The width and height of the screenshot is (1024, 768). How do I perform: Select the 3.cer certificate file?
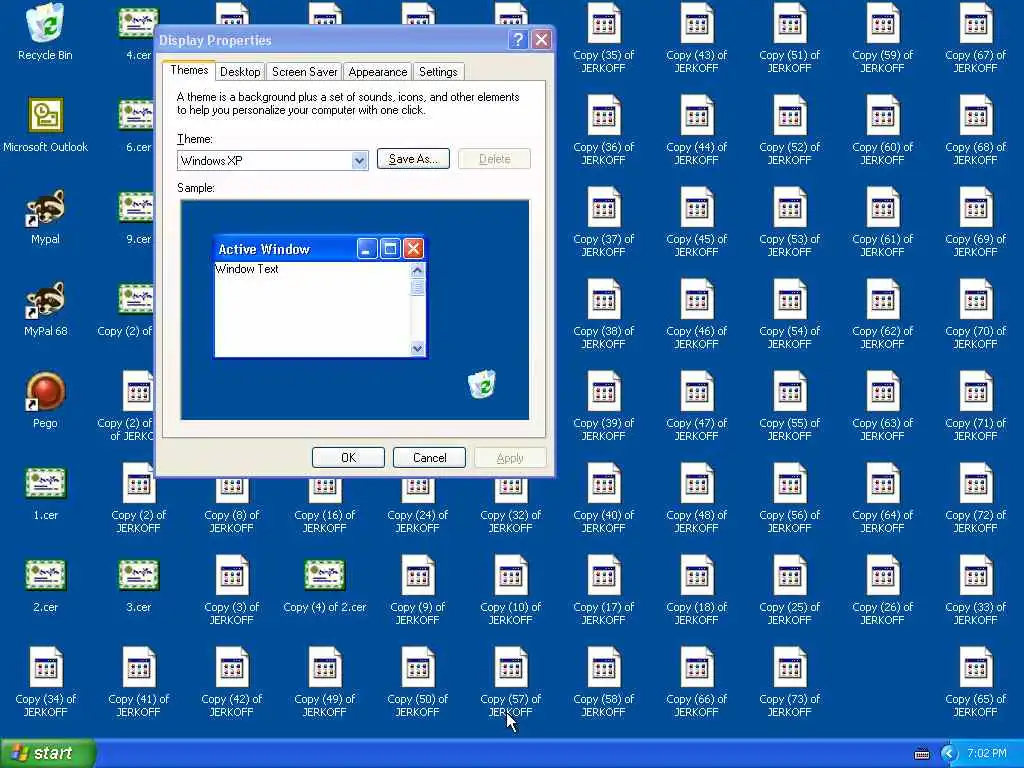tap(138, 575)
